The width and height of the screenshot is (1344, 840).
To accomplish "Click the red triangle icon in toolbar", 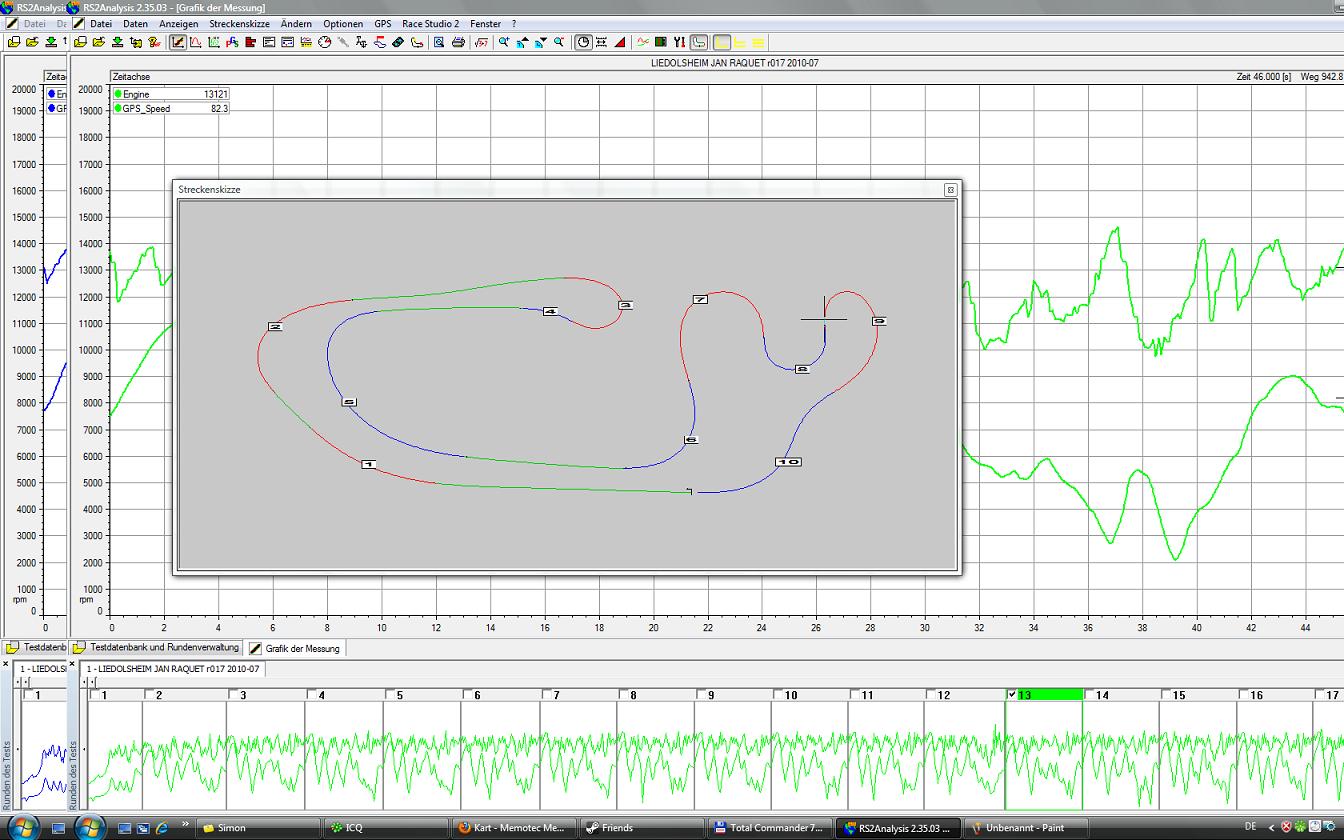I will tap(620, 42).
